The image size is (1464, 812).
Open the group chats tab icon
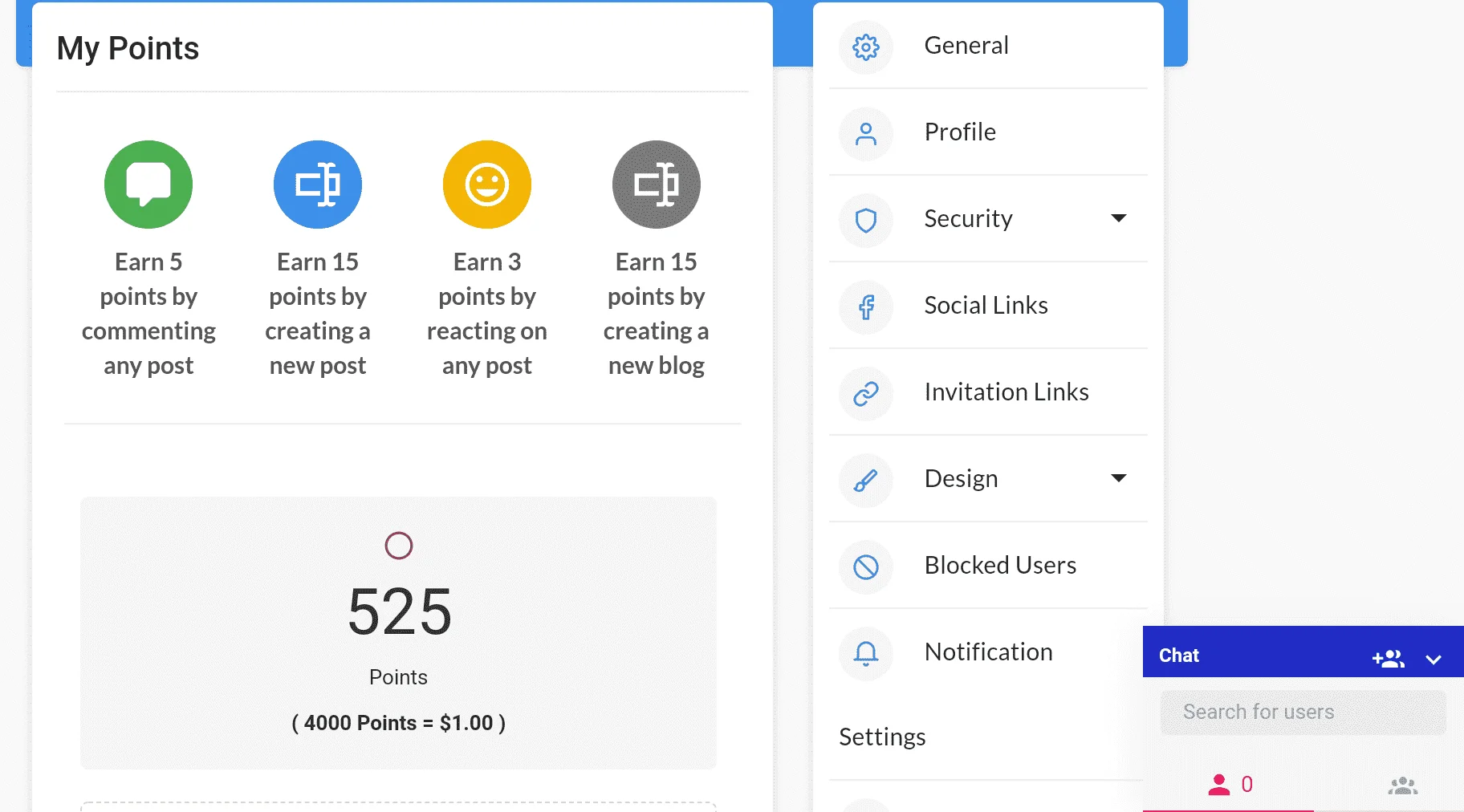coord(1403,786)
